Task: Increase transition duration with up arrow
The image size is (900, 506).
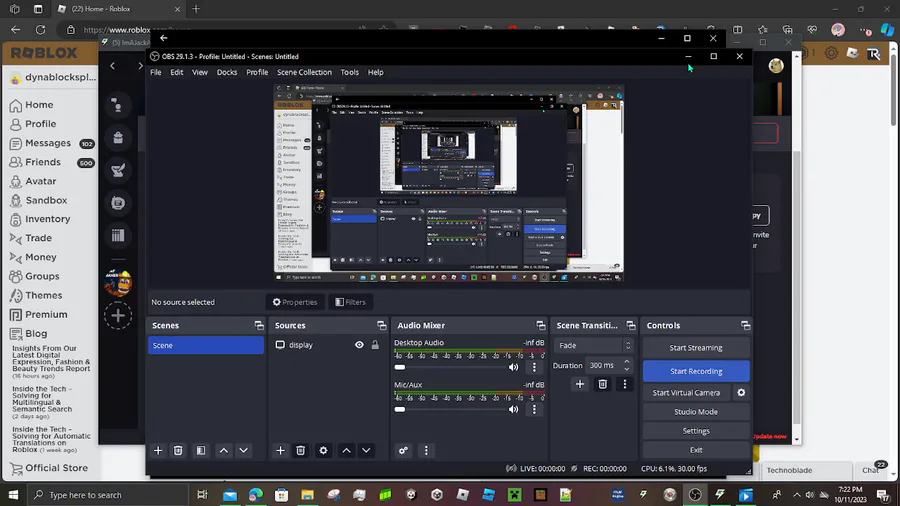Action: (627, 361)
